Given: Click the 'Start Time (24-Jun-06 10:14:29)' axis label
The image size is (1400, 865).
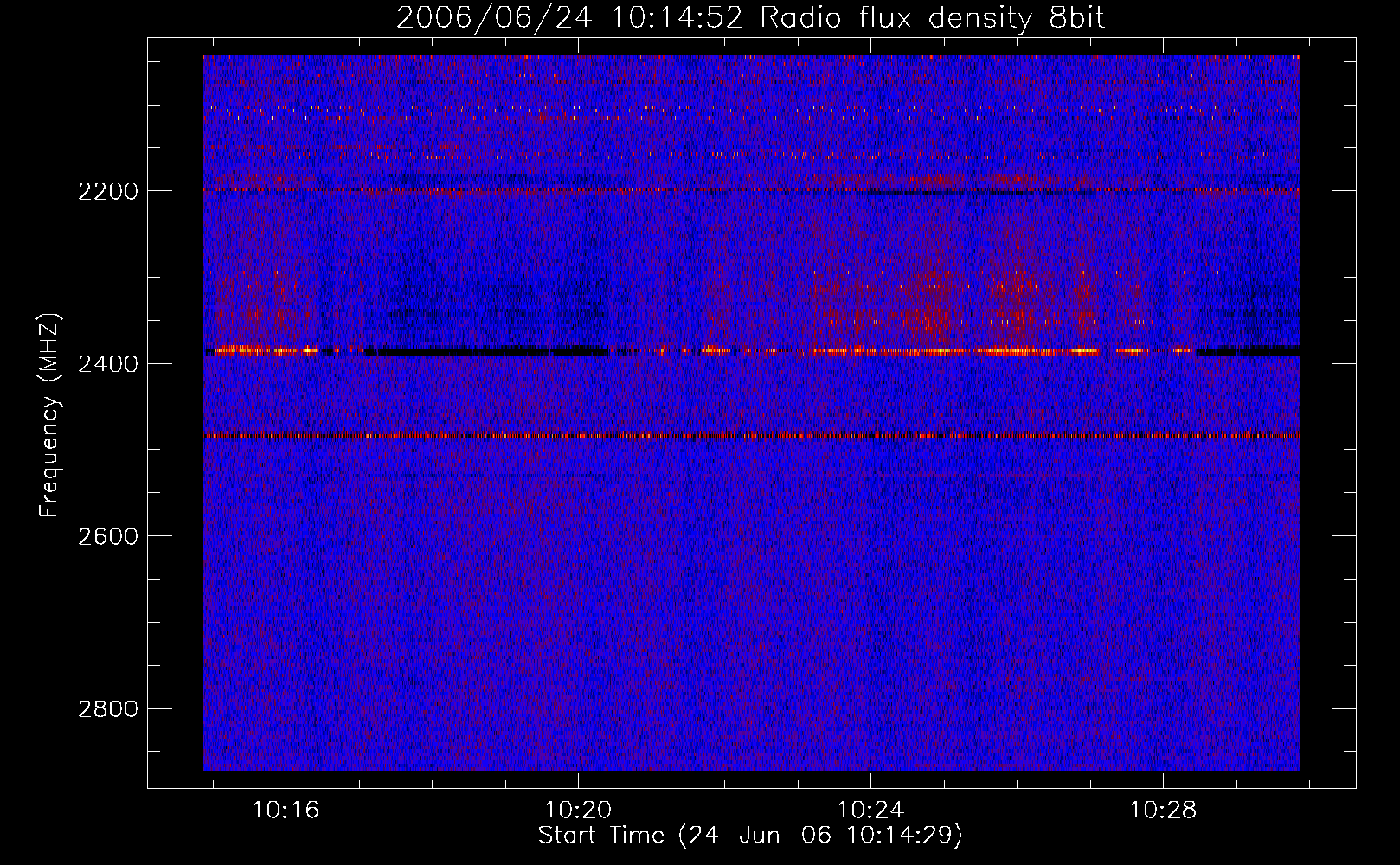Looking at the screenshot, I should [x=750, y=836].
